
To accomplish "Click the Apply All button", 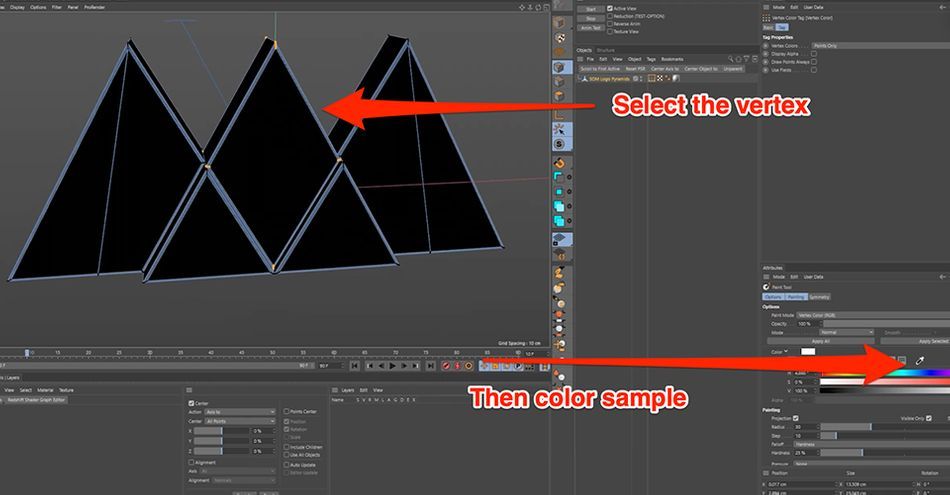I will (x=821, y=341).
